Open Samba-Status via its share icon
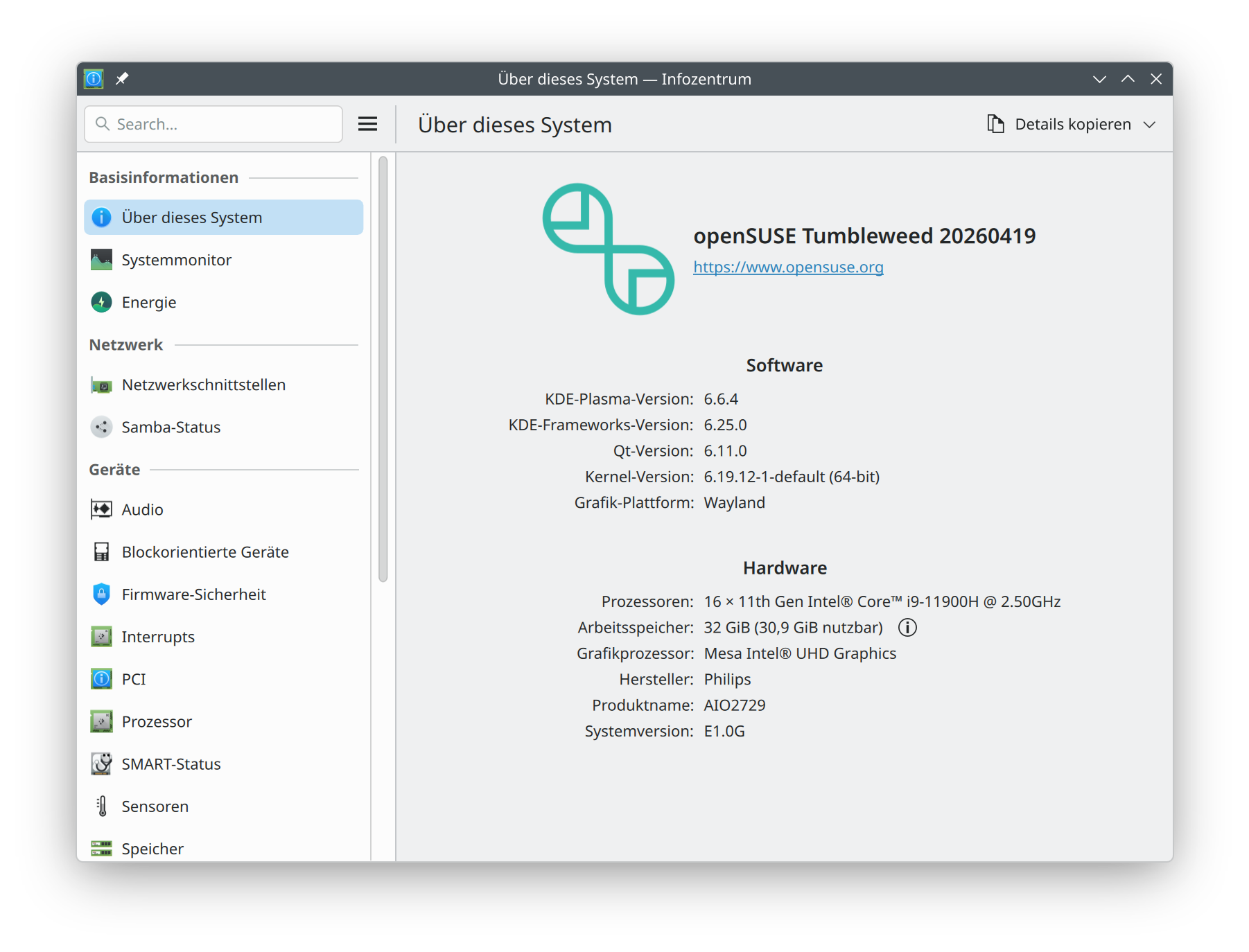The height and width of the screenshot is (952, 1249). pos(101,427)
